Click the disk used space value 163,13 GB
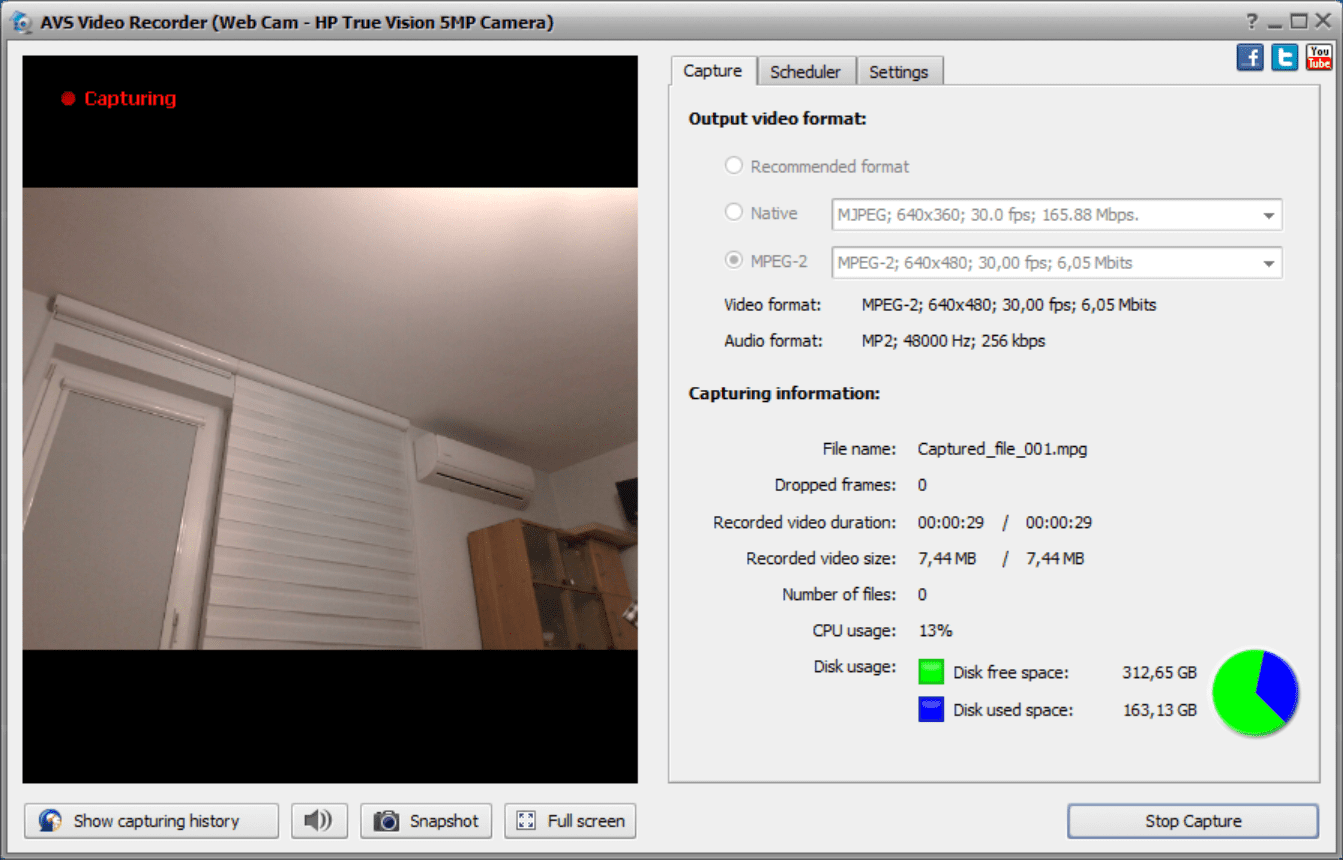The image size is (1343, 860). [x=1160, y=711]
